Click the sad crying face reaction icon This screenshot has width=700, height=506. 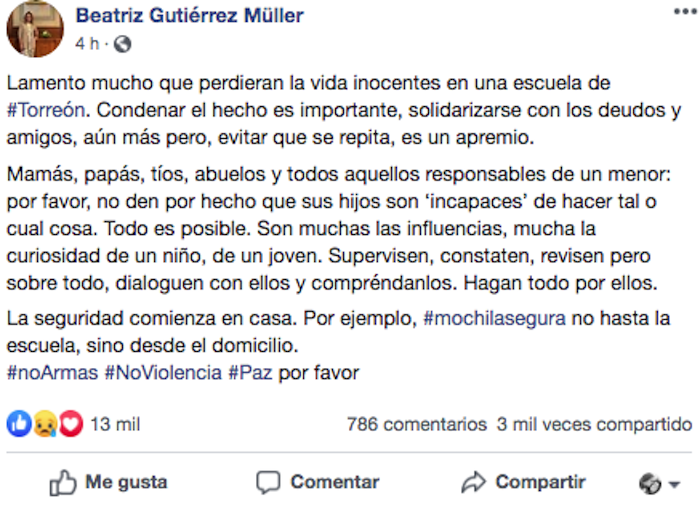pos(44,424)
